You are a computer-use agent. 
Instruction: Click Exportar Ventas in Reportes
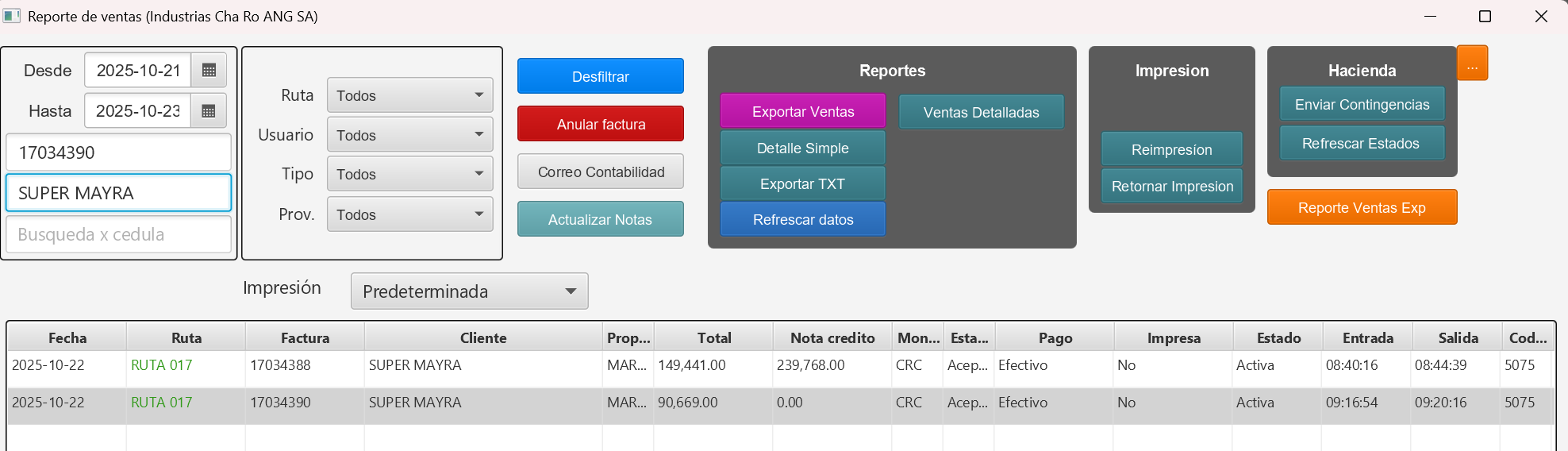pyautogui.click(x=802, y=111)
